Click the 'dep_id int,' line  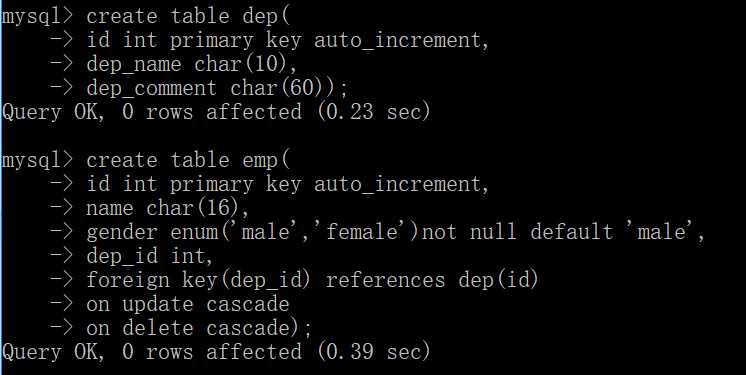[149, 257]
